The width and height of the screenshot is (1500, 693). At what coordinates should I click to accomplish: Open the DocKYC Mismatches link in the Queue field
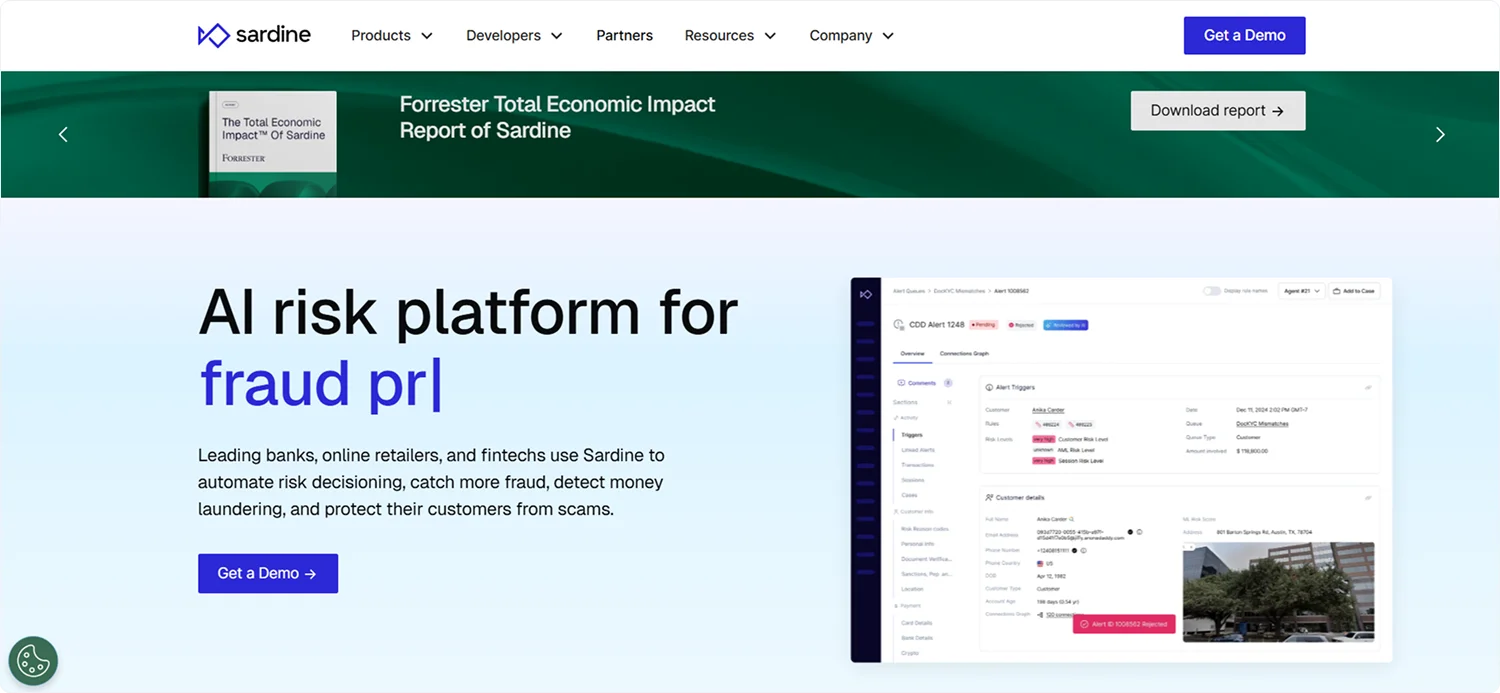[1262, 424]
